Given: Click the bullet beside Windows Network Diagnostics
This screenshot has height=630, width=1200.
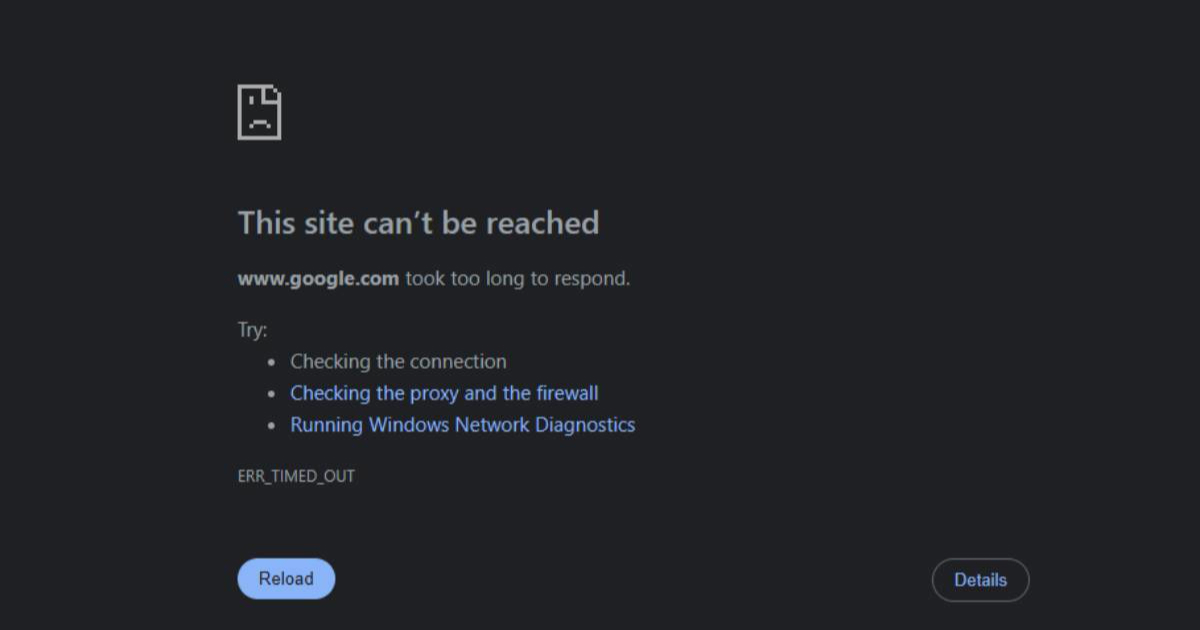Looking at the screenshot, I should coord(272,425).
